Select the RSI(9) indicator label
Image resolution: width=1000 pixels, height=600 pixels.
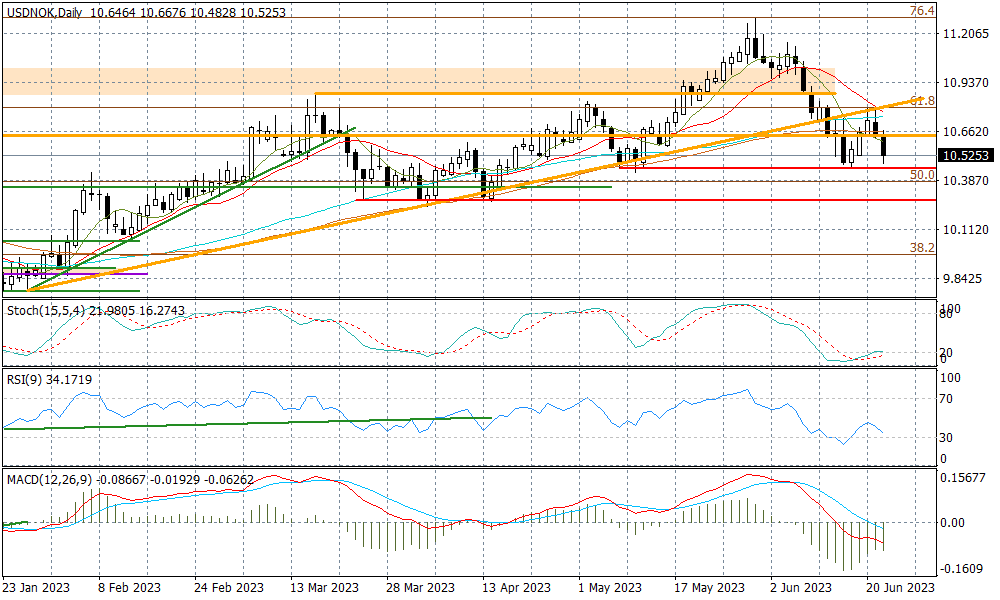click(x=26, y=380)
